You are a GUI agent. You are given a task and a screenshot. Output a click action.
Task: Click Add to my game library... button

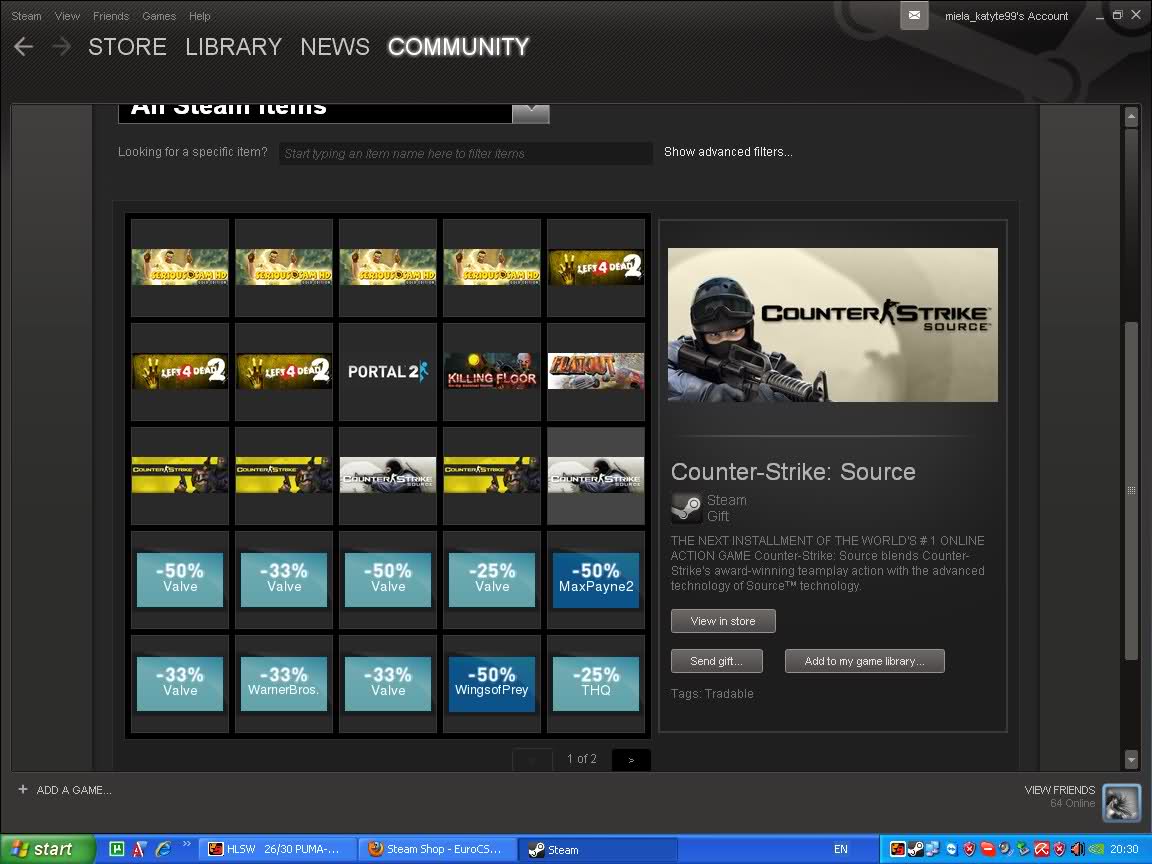click(864, 660)
